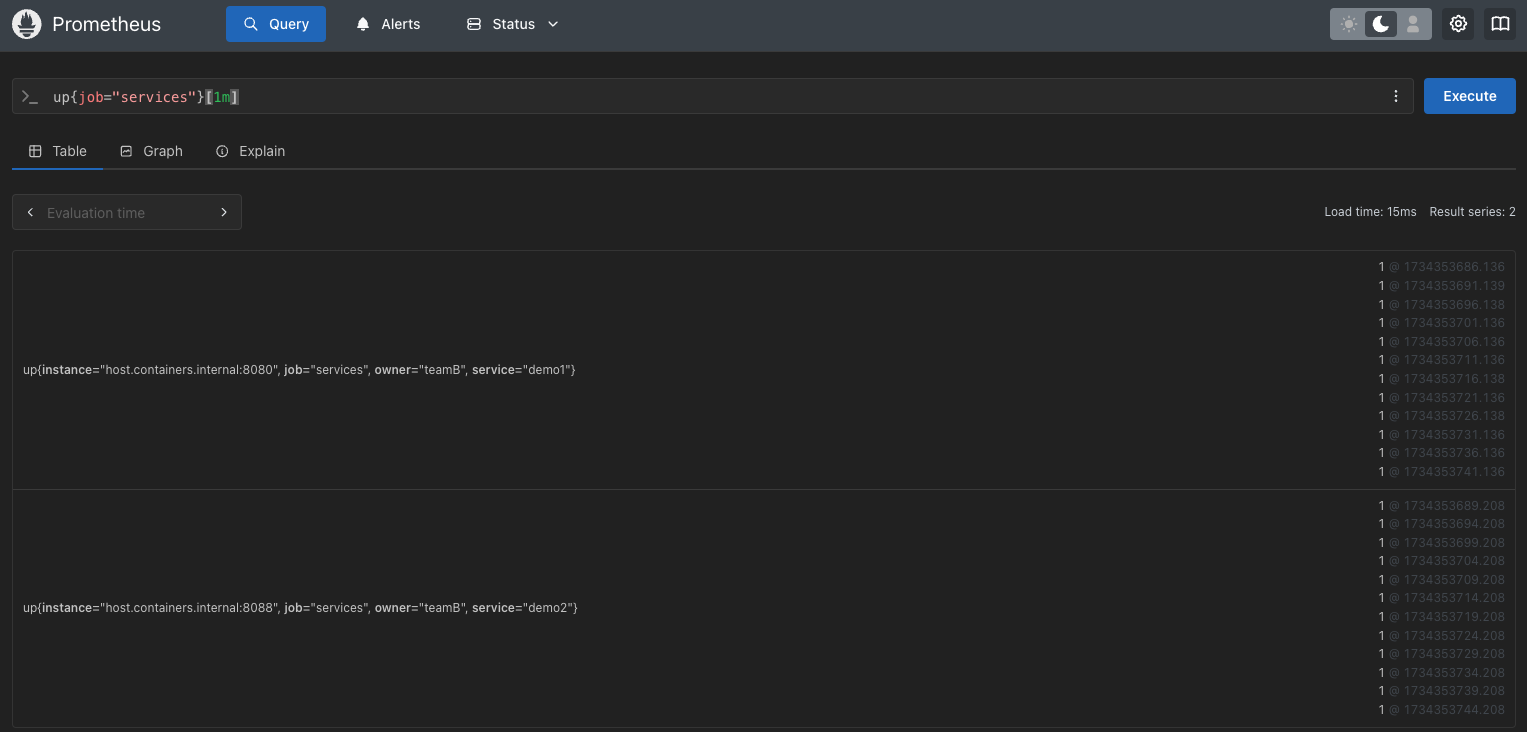Click sample value at 1734353741.136
This screenshot has width=1527, height=732.
pos(1441,472)
